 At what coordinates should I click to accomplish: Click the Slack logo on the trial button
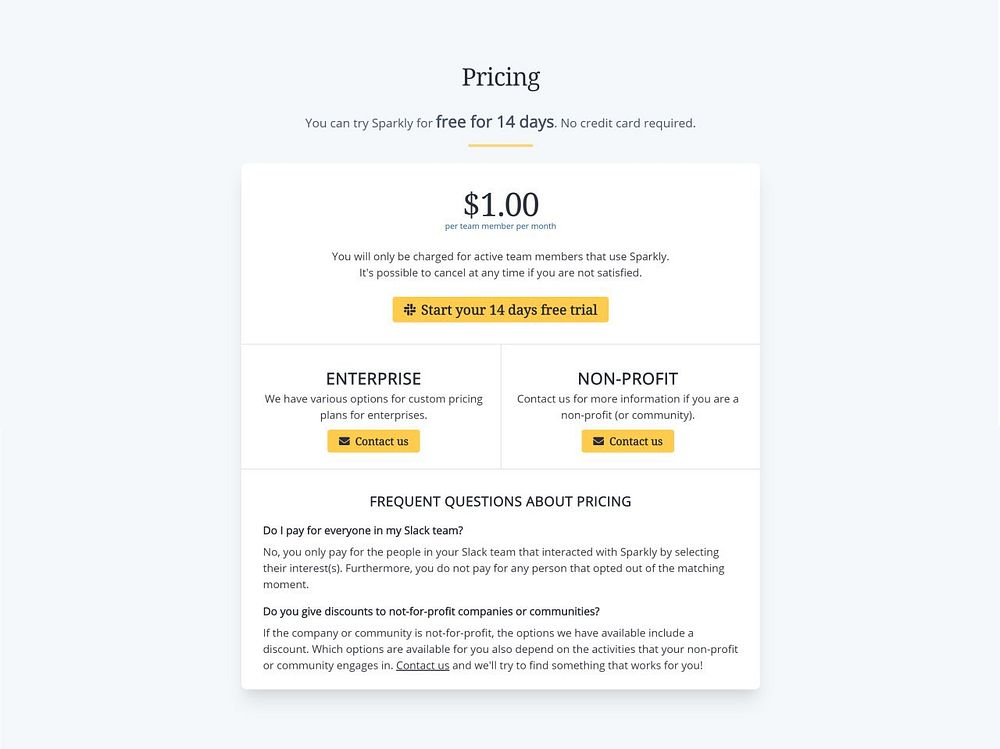coord(410,310)
